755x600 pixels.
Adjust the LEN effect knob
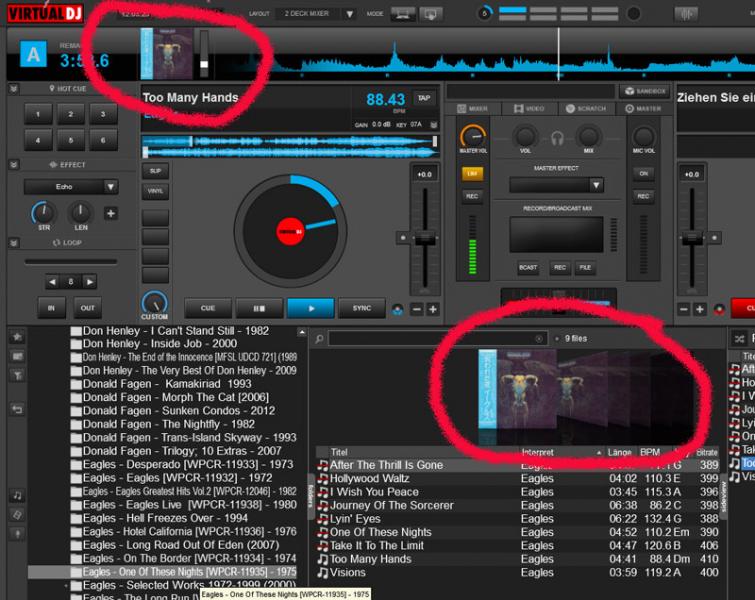coord(80,212)
